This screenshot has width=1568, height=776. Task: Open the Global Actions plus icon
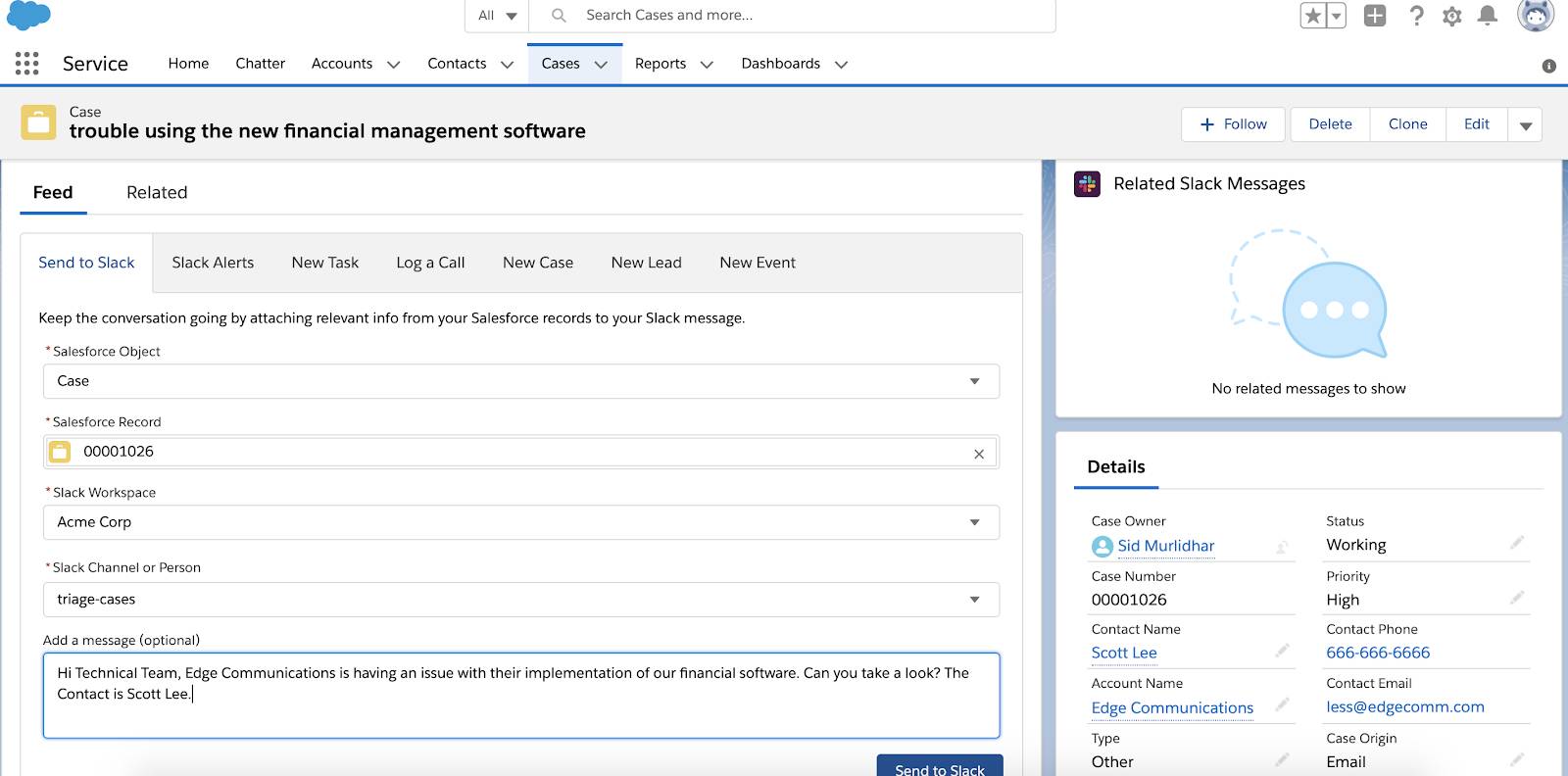1375,16
